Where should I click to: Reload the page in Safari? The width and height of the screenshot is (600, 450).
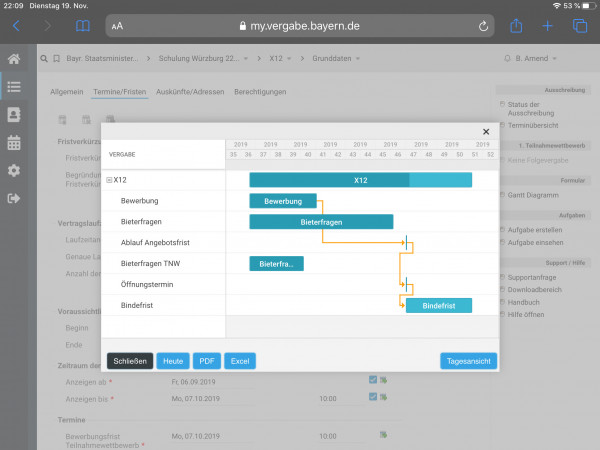click(484, 26)
